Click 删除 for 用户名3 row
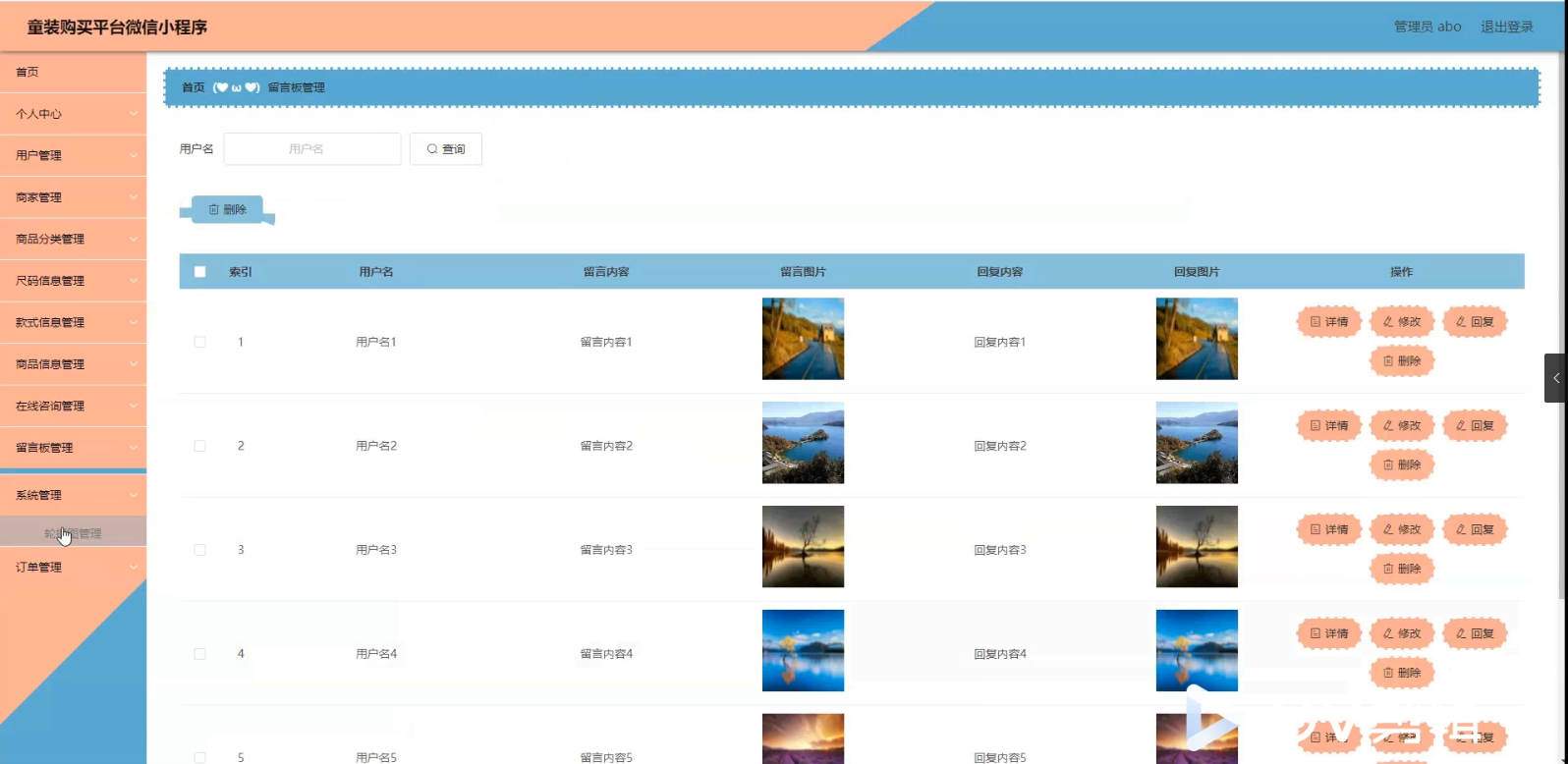Image resolution: width=1568 pixels, height=764 pixels. click(1402, 570)
